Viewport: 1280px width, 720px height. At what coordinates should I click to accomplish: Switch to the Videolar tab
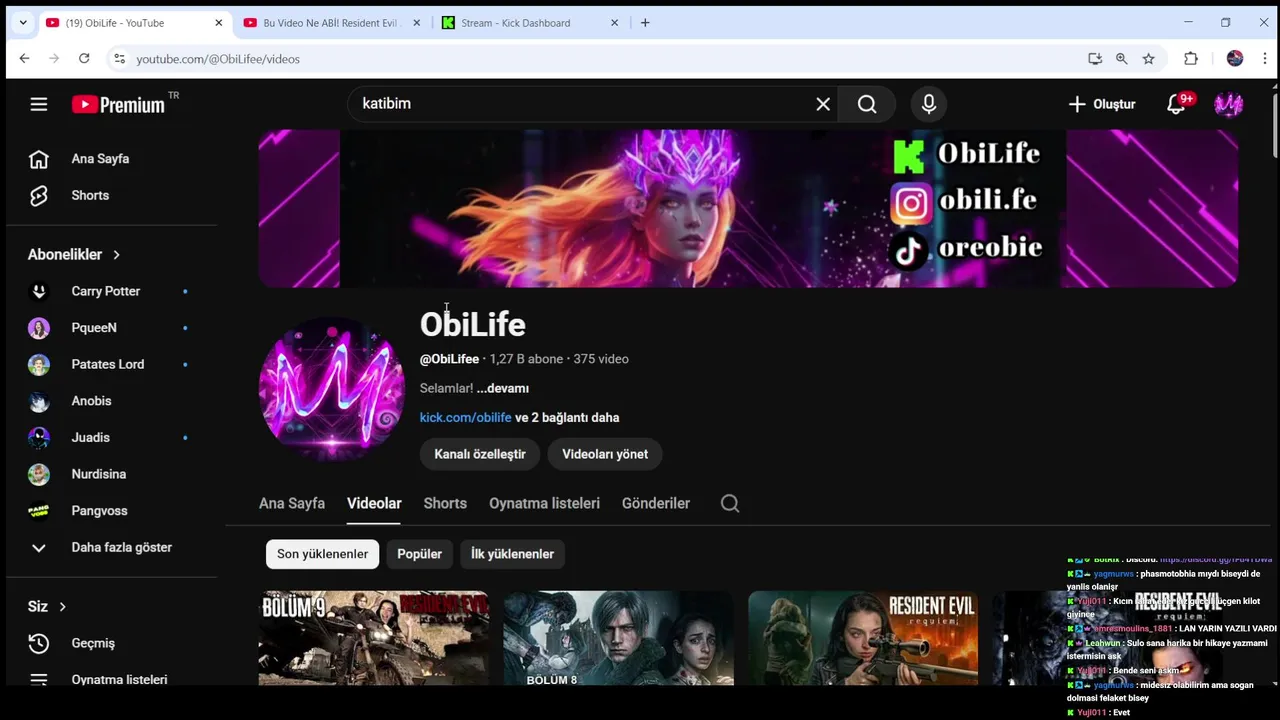point(374,503)
